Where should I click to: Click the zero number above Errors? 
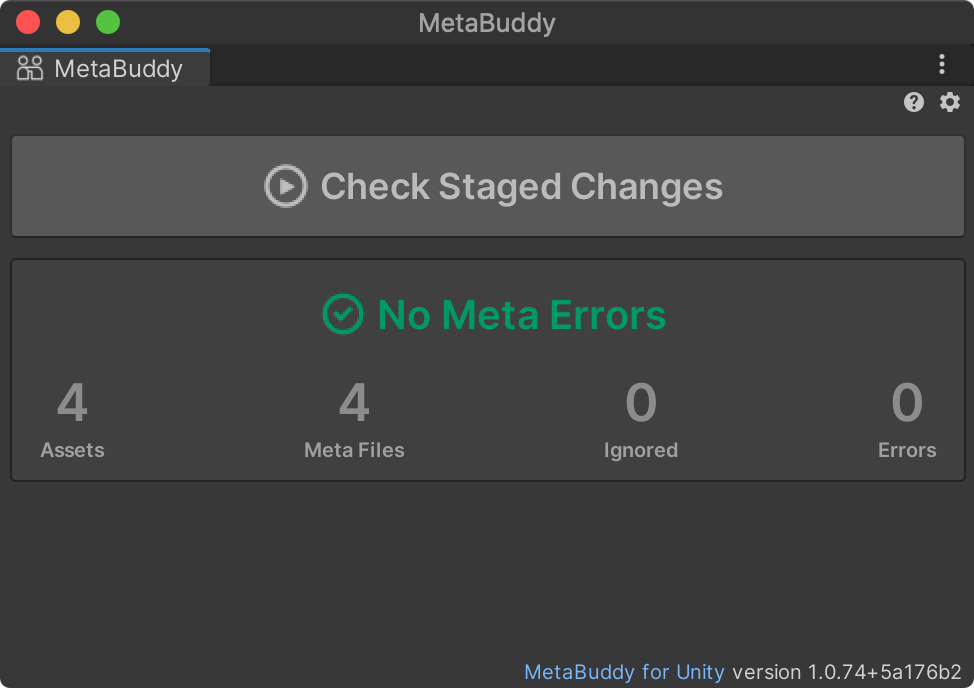coord(907,403)
